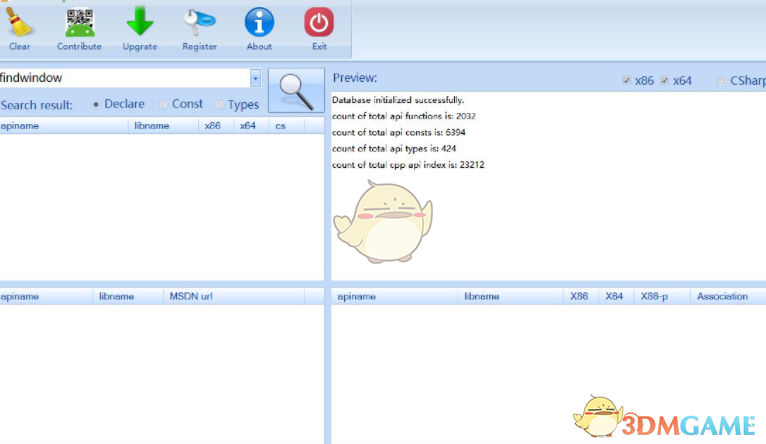Click 'count of total api functions is: 2032'

pyautogui.click(x=404, y=116)
